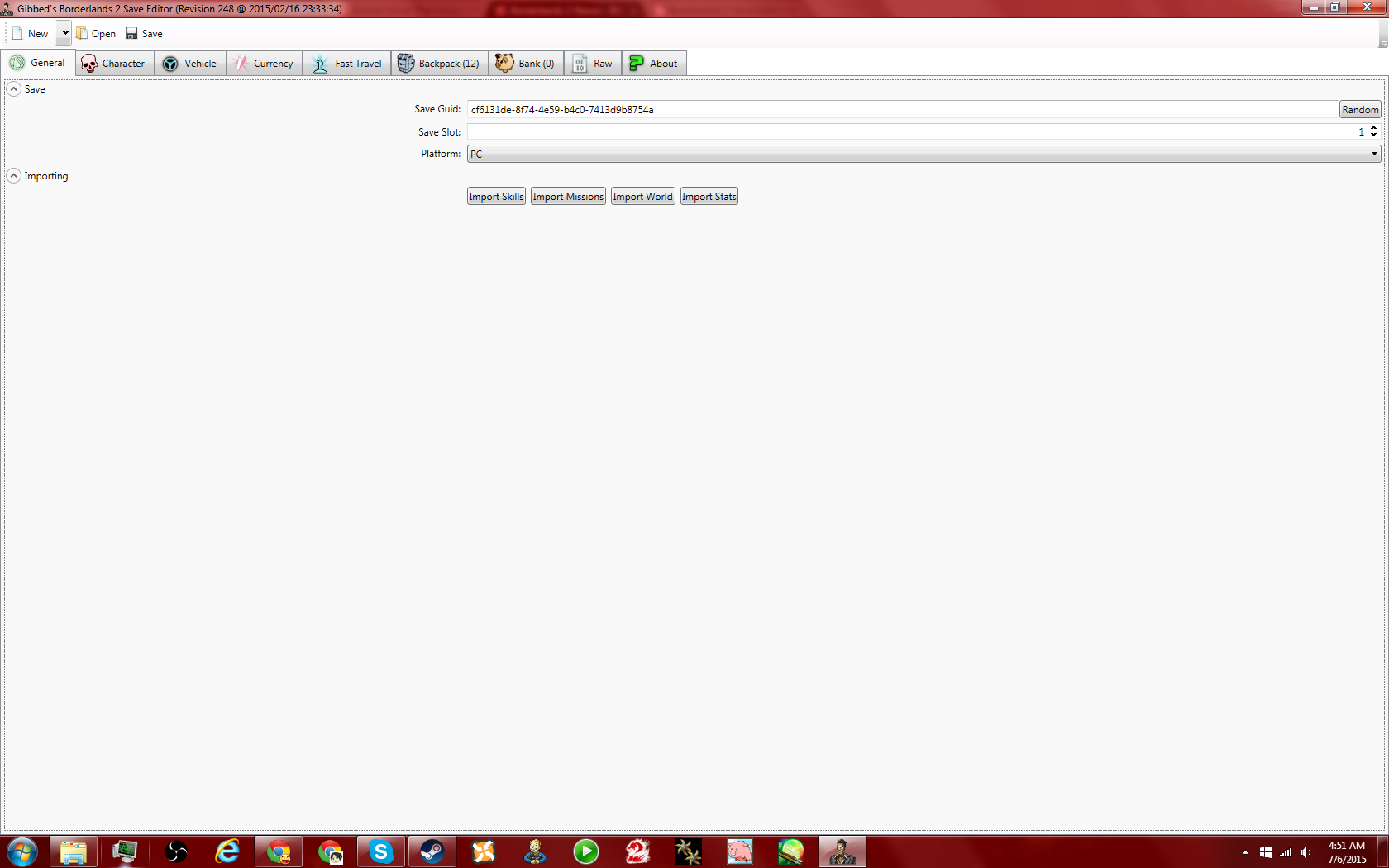Show the About tab
Image resolution: width=1389 pixels, height=868 pixels.
pos(654,64)
